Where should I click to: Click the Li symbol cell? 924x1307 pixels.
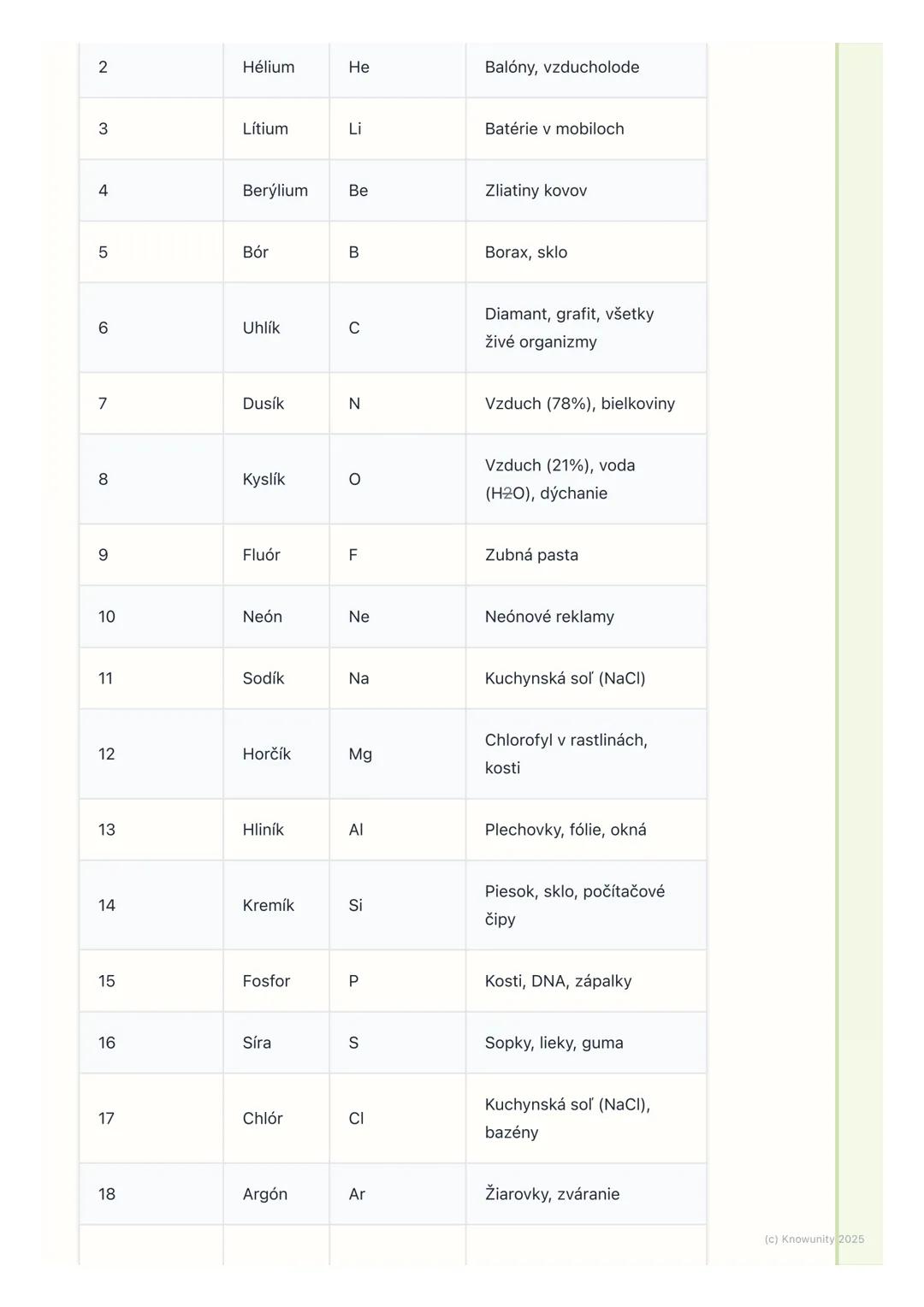(x=355, y=129)
